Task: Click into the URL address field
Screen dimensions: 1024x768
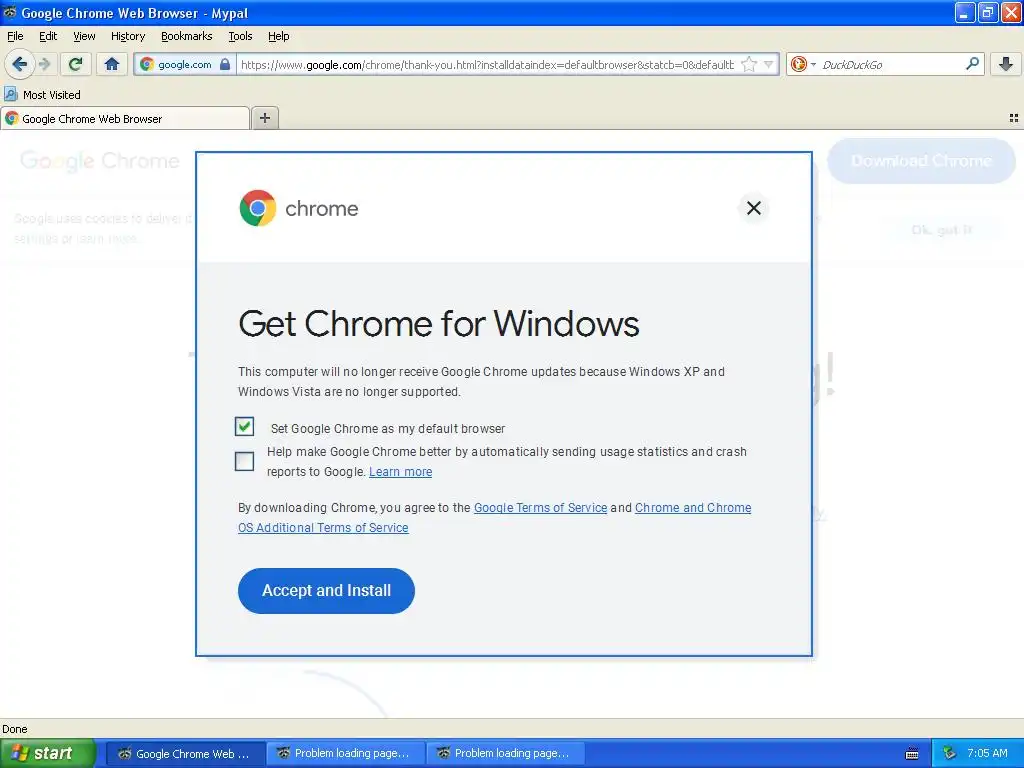Action: tap(487, 64)
